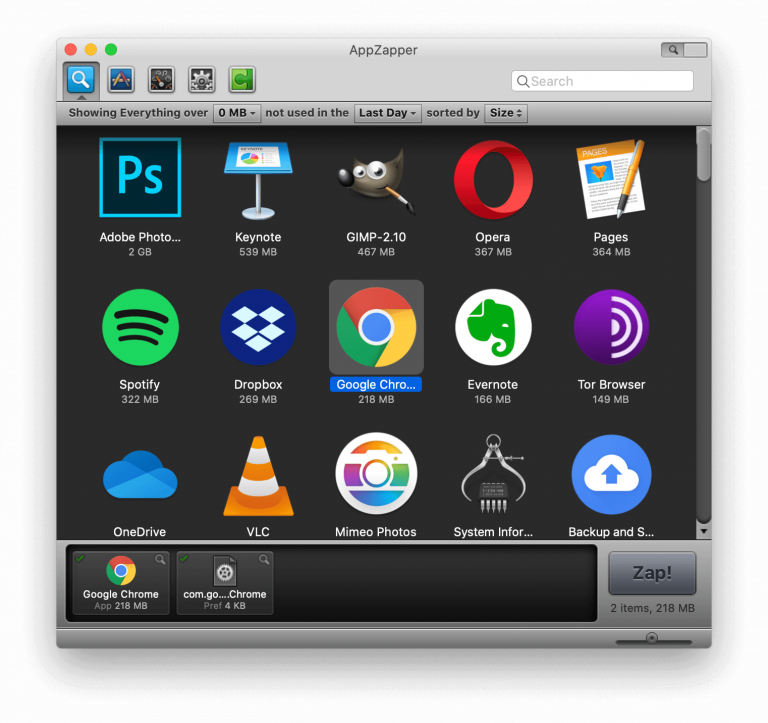Click into the Search field
Viewport: 768px width, 723px height.
[602, 81]
